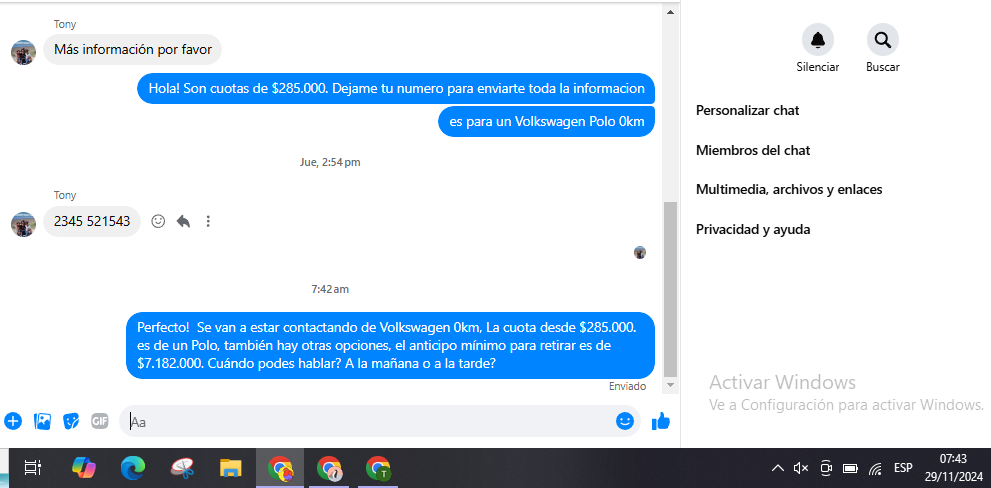Launch Microsoft Edge from taskbar
Image resolution: width=991 pixels, height=488 pixels.
coord(133,468)
